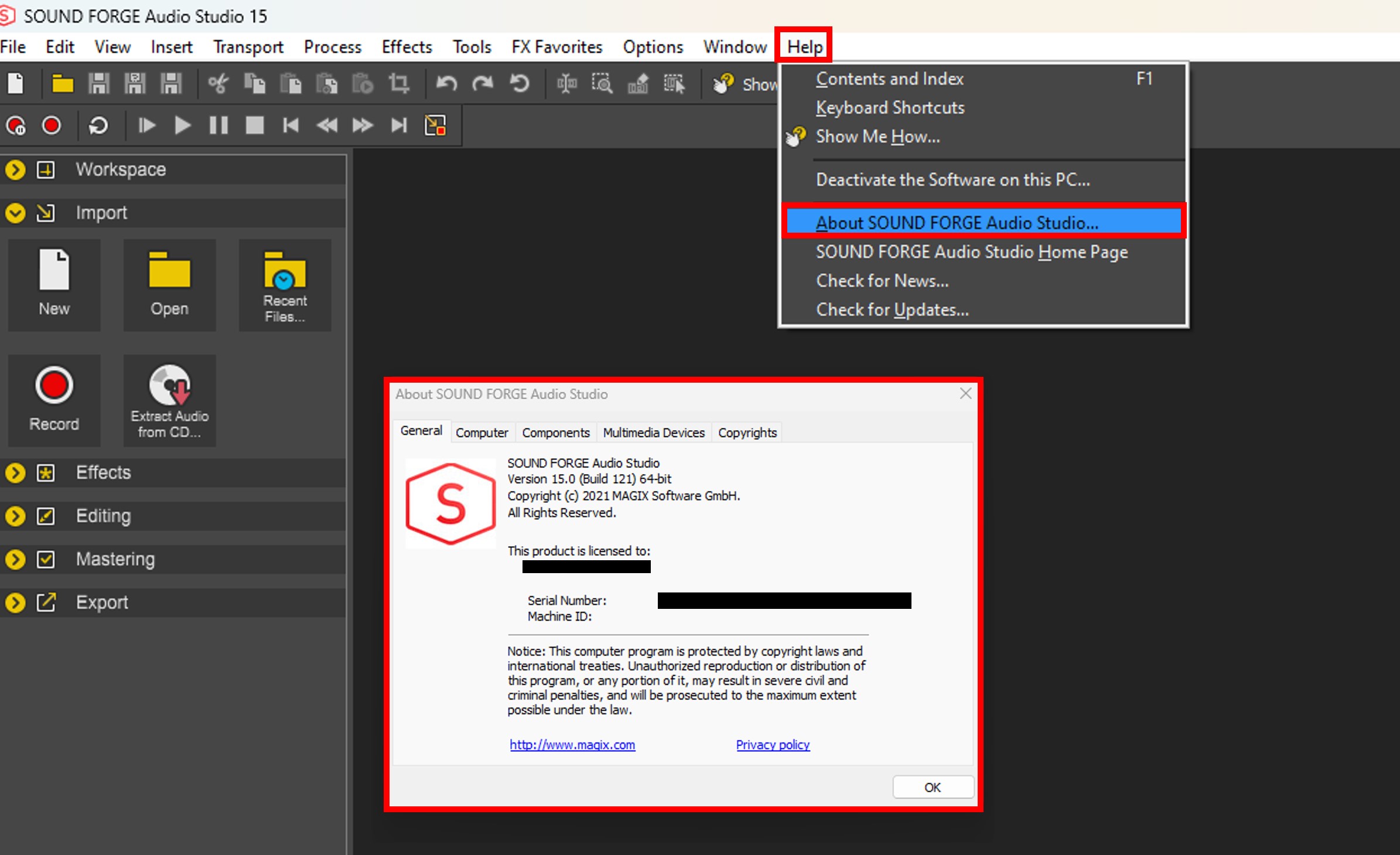The width and height of the screenshot is (1400, 855).
Task: Switch to the Multimedia Devices tab
Action: [654, 432]
